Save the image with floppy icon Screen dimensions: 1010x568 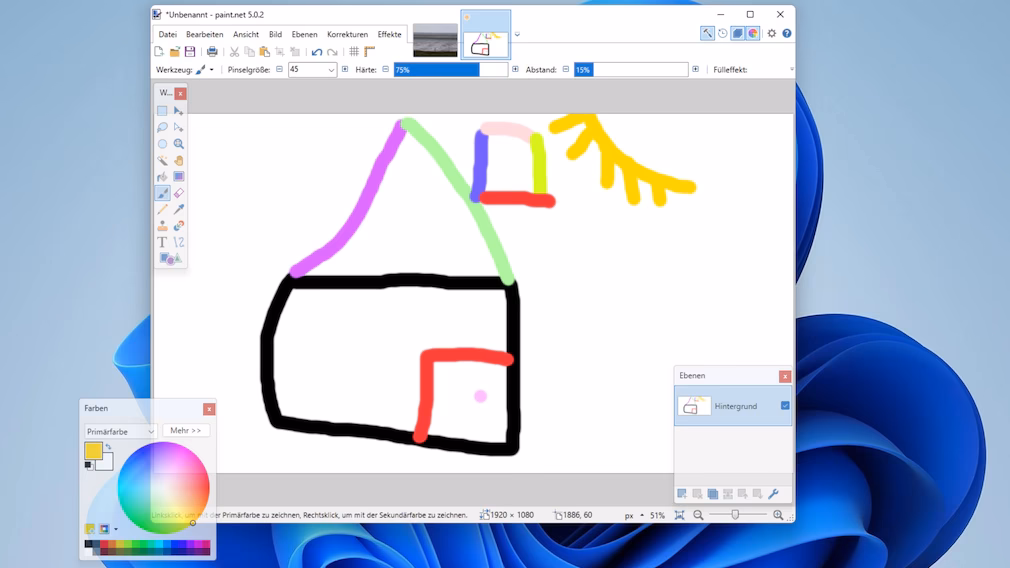coord(190,52)
